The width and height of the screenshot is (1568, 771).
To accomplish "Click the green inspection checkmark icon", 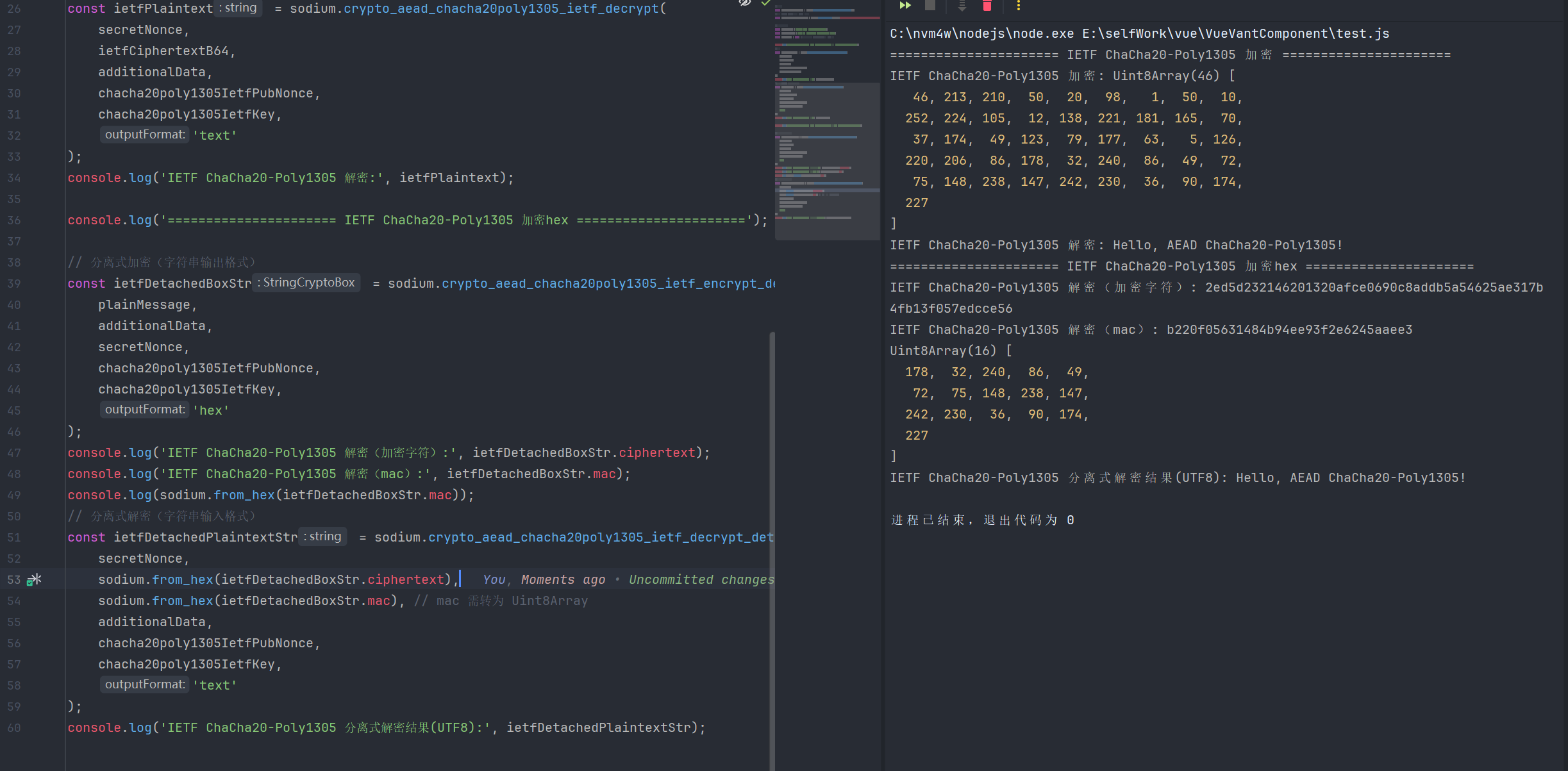I will 765,3.
